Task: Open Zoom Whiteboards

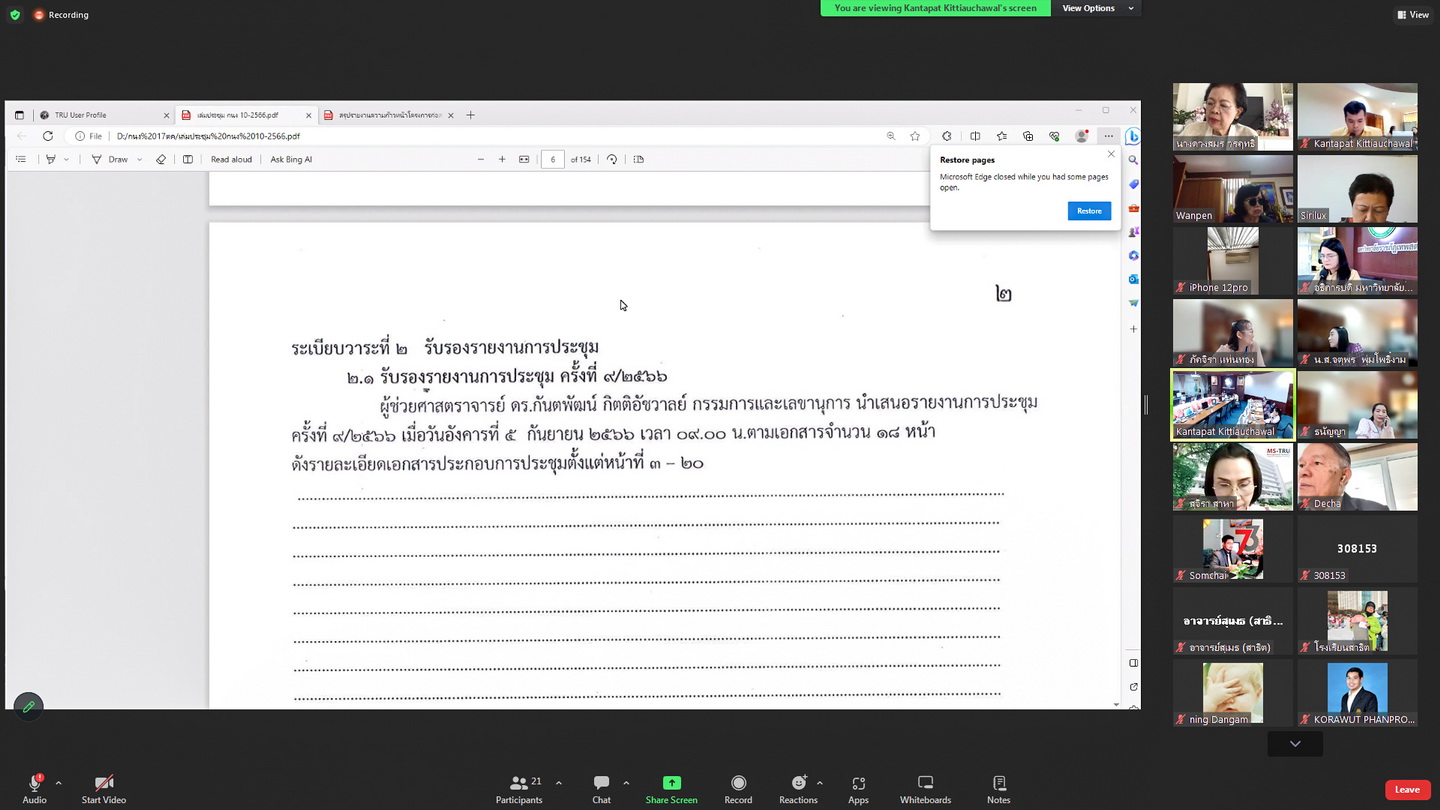Action: (x=925, y=787)
